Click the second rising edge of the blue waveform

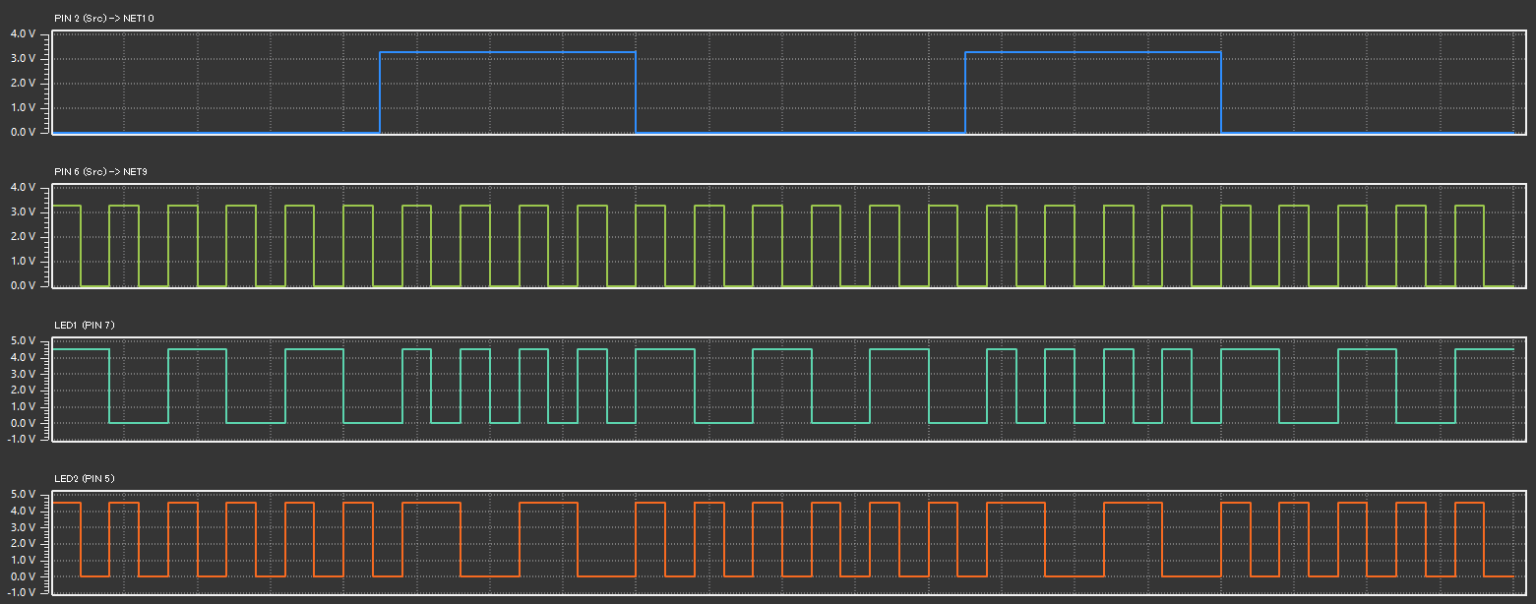pyautogui.click(x=965, y=92)
